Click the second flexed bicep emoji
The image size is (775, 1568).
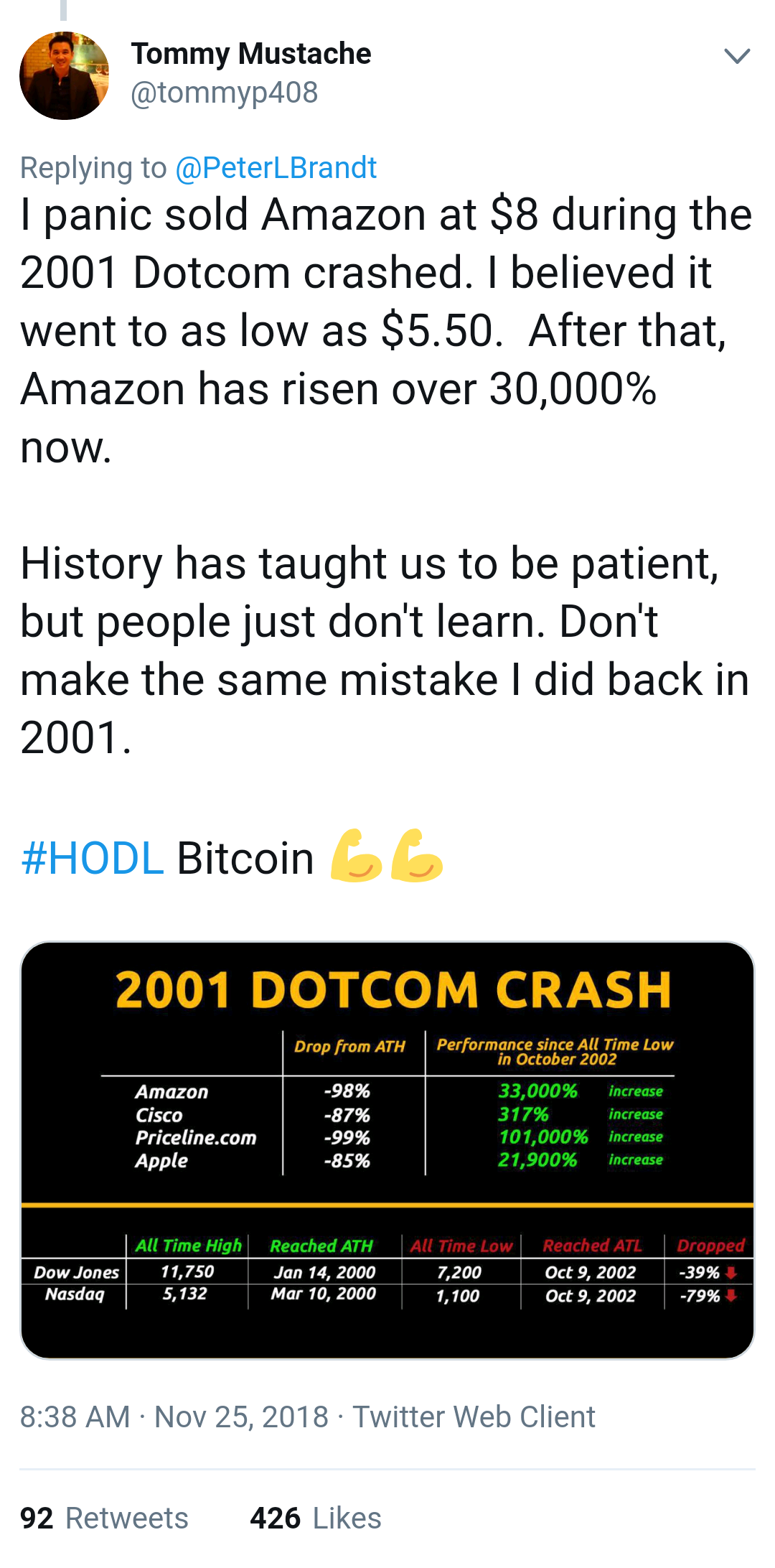[x=417, y=855]
